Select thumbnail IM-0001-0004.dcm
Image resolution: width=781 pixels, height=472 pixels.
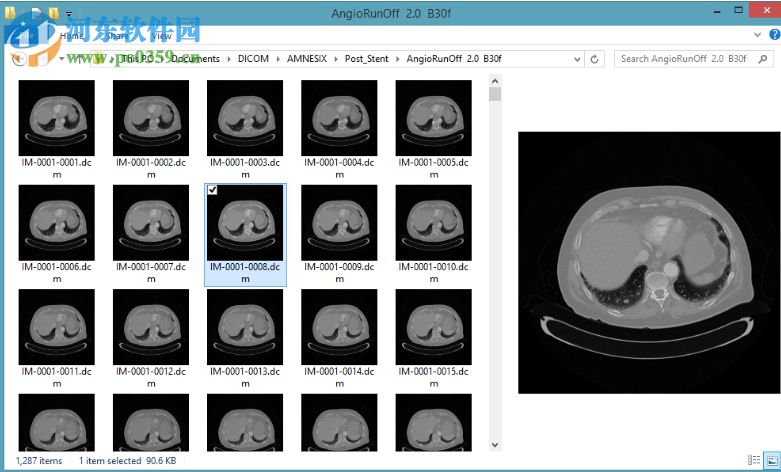click(x=339, y=118)
